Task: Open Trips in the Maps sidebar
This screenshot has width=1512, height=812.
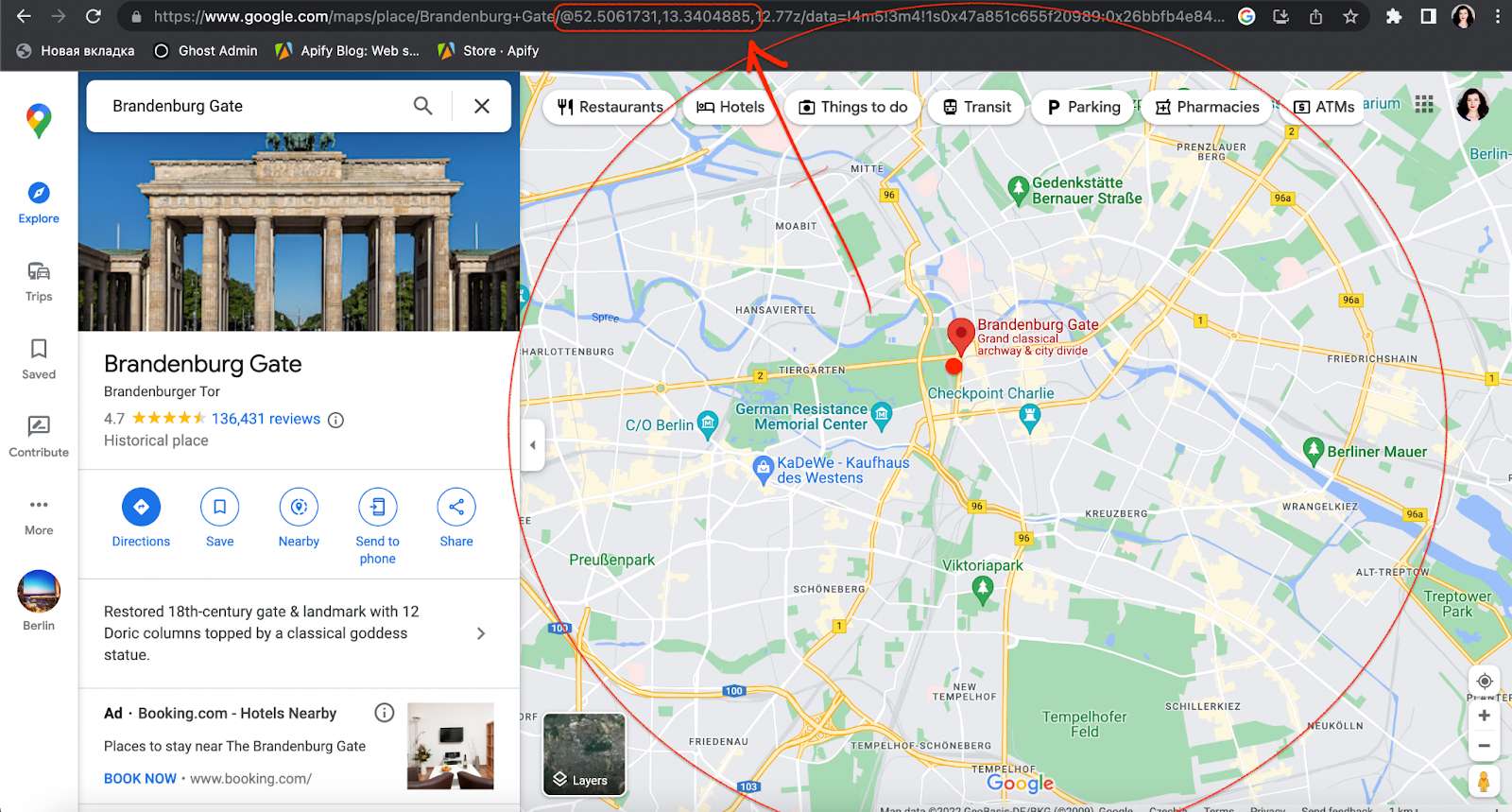Action: point(39,282)
